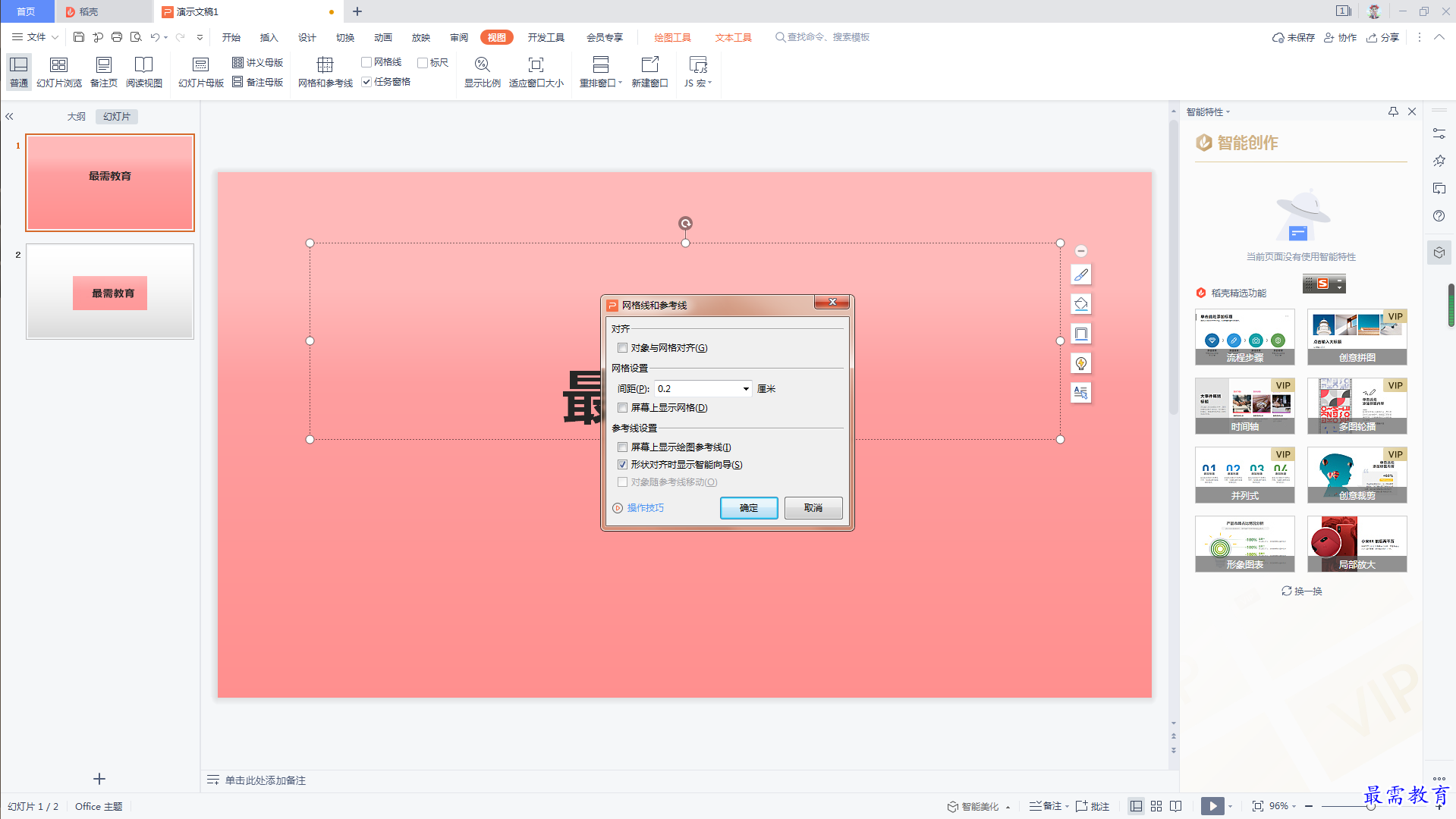Open 流程步骤 template thumbnail
Viewport: 1456px width, 819px height.
click(x=1244, y=337)
